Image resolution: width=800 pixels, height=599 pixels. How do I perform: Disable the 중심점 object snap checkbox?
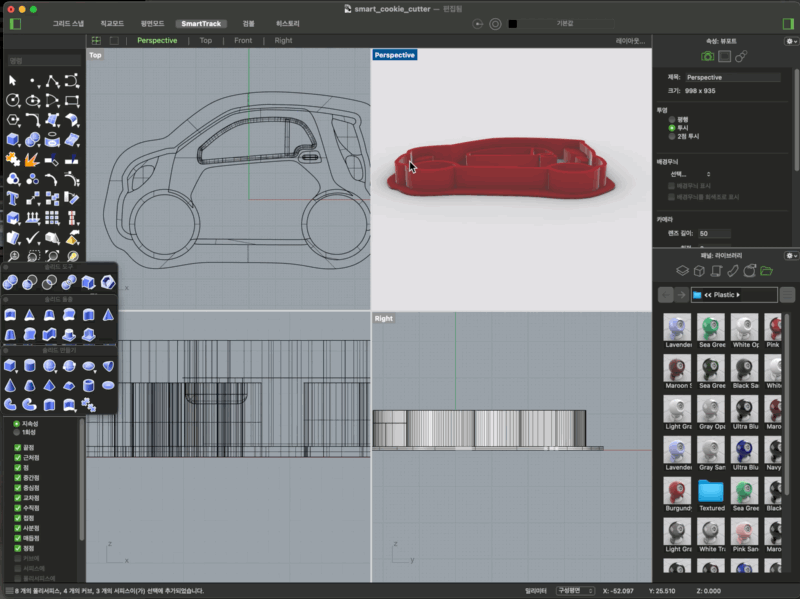coord(18,487)
